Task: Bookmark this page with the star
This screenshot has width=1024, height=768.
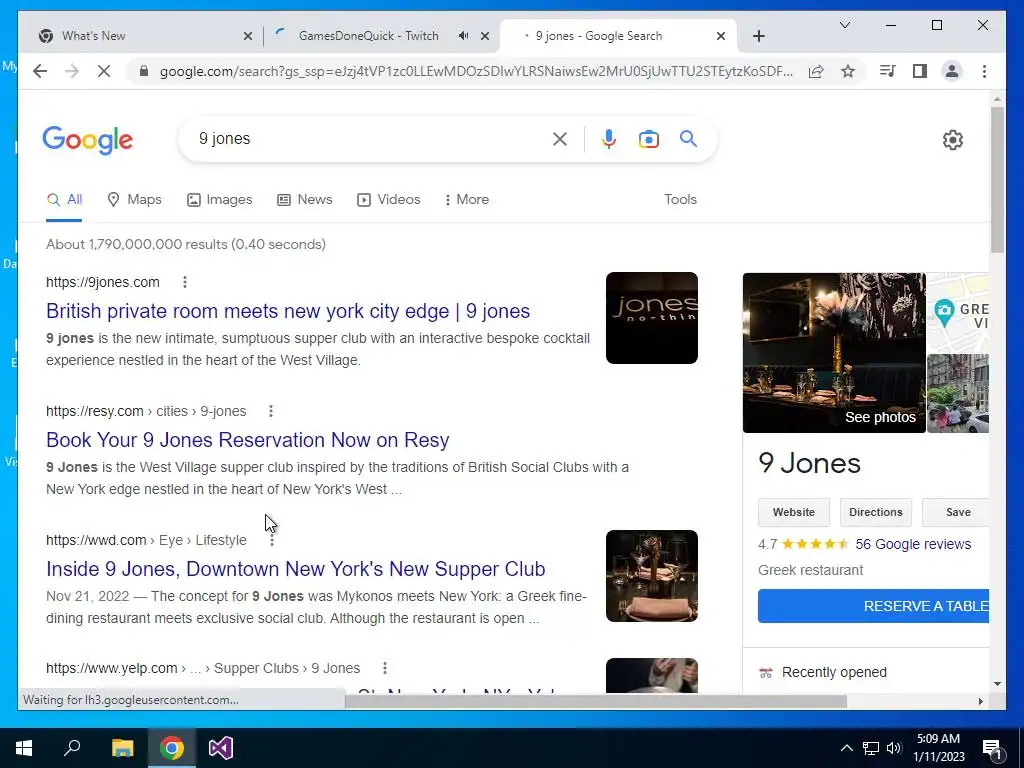Action: pos(848,71)
